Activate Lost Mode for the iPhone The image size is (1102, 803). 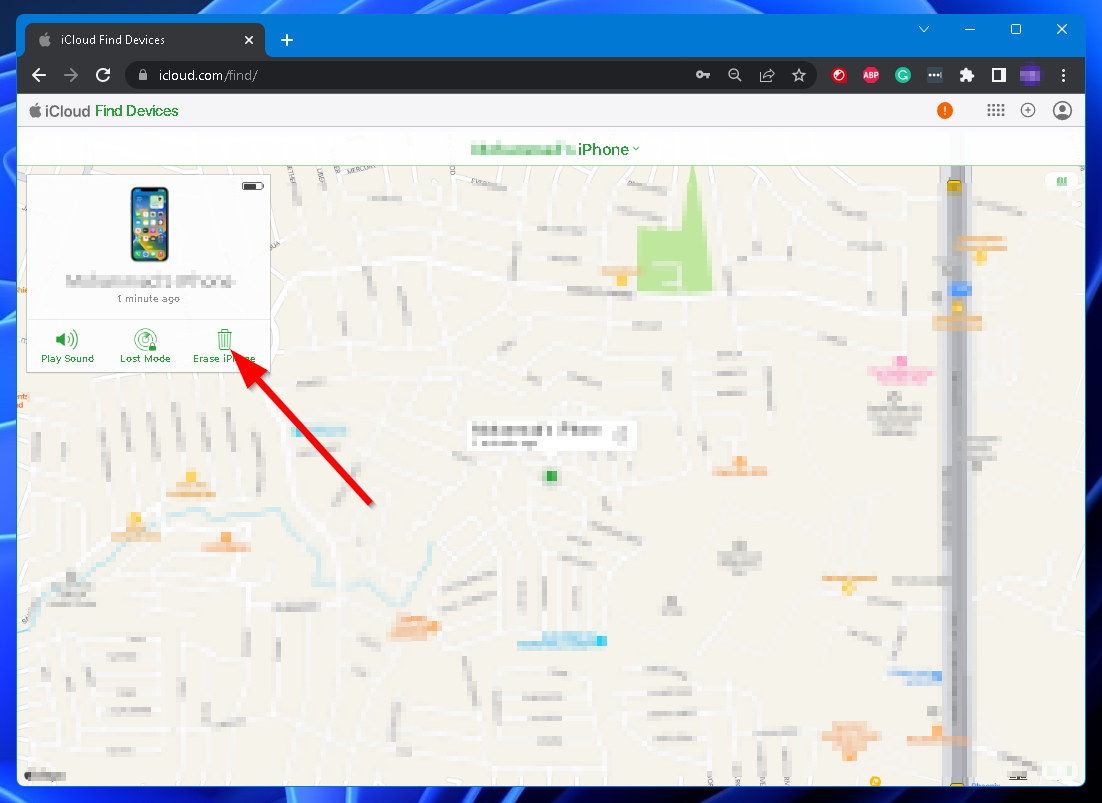[145, 347]
